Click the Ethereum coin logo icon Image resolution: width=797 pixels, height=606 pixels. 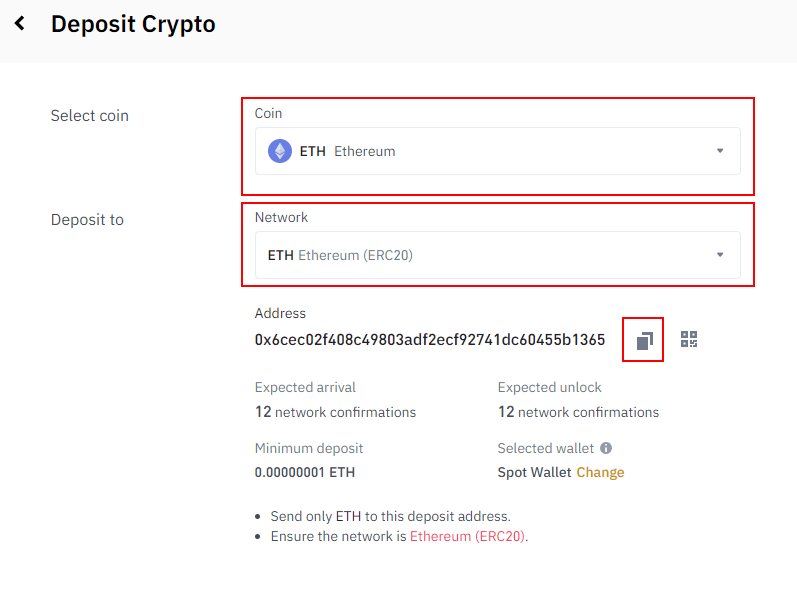(x=280, y=151)
